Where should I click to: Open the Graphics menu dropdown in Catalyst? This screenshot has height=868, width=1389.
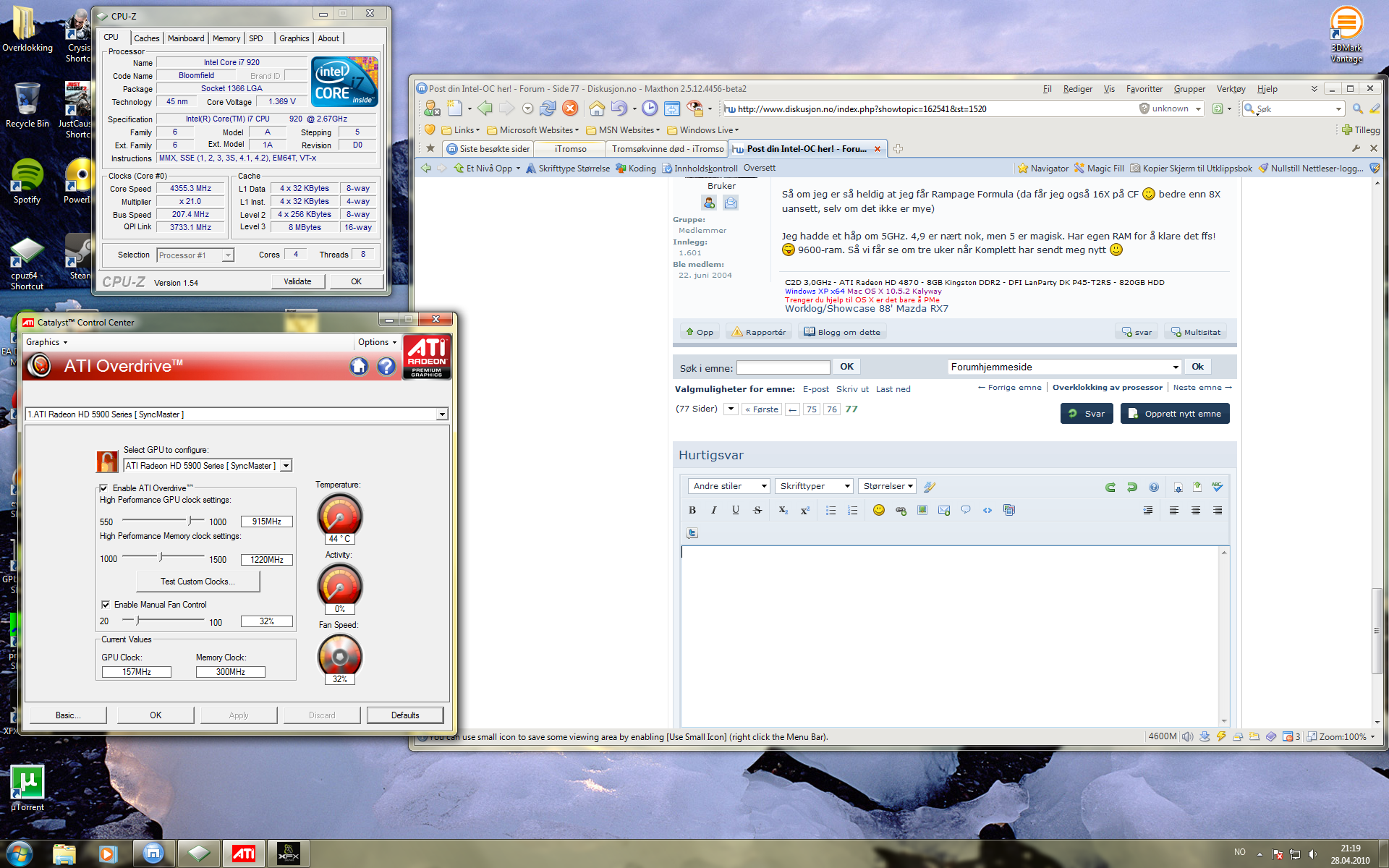click(x=46, y=342)
